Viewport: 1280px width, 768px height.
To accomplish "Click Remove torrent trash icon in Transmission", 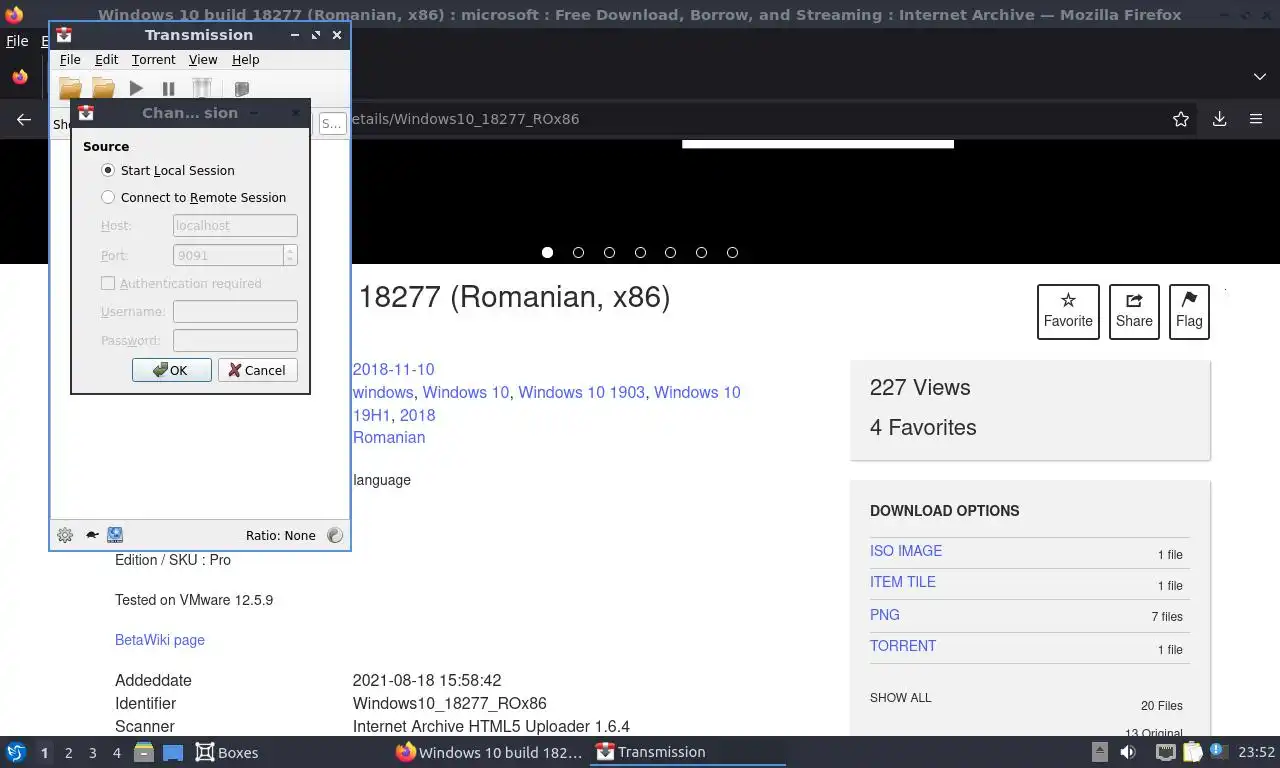I will (x=202, y=89).
